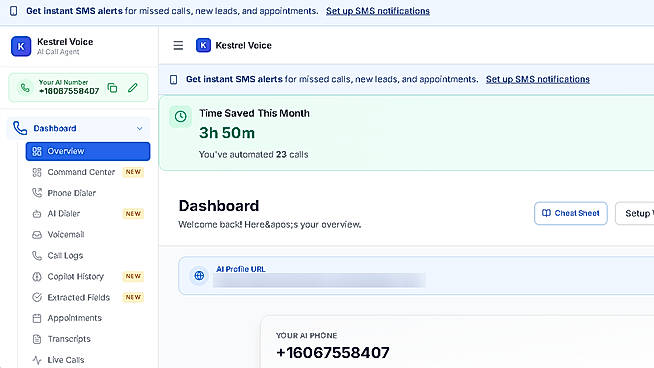Click the Welcome back overview subtitle
Image resolution: width=654 pixels, height=368 pixels.
click(x=269, y=224)
